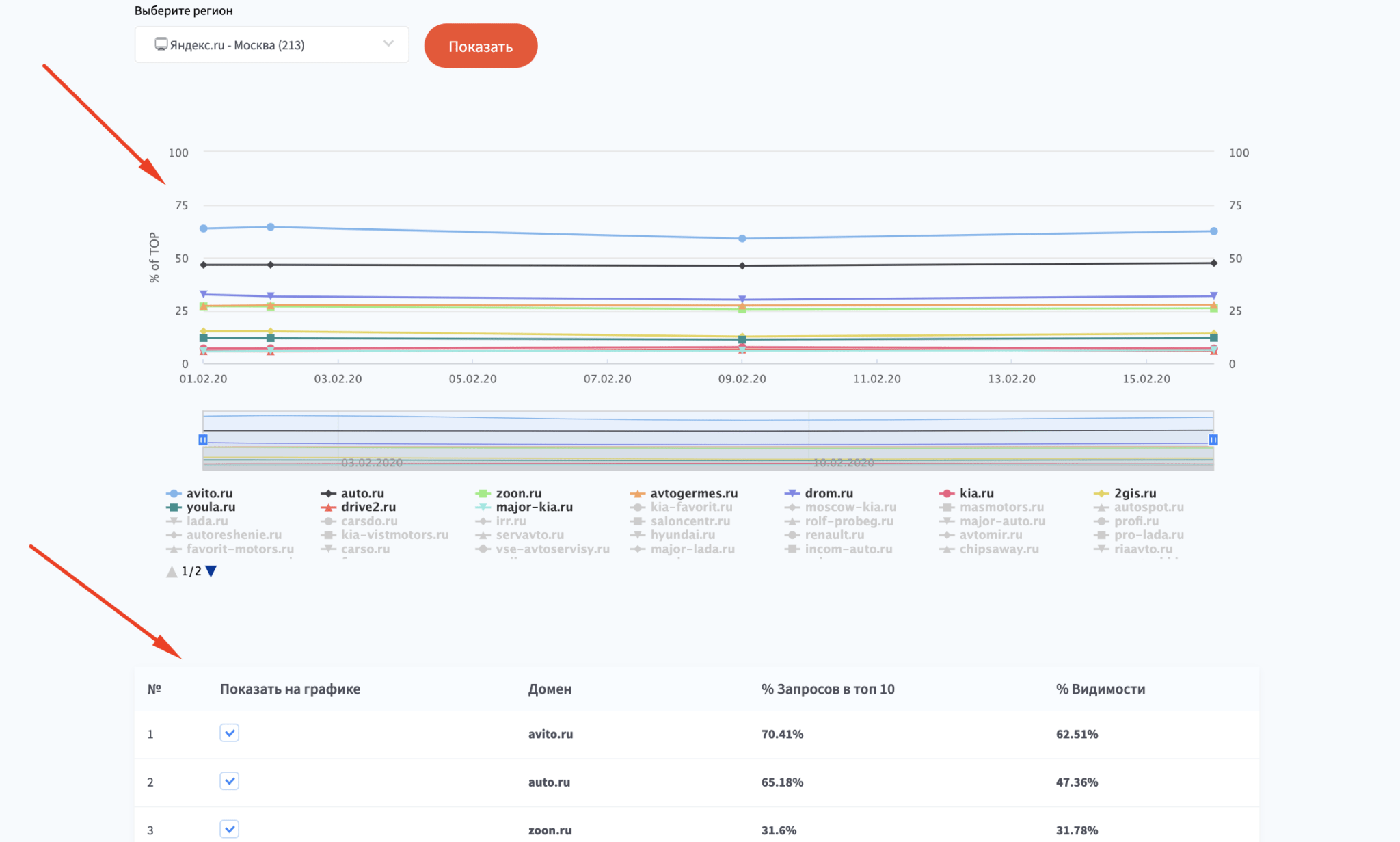Screen dimensions: 1400x842
Task: Grab left range navigator handle
Action: click(x=203, y=440)
